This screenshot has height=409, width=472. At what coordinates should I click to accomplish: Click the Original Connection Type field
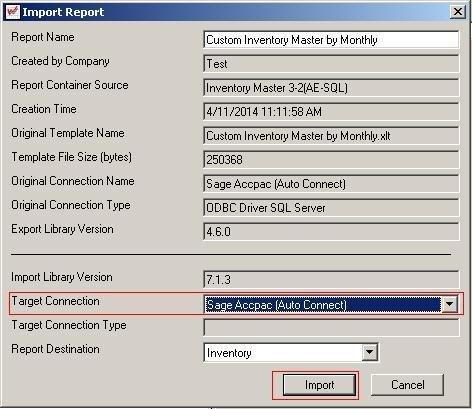pos(331,208)
